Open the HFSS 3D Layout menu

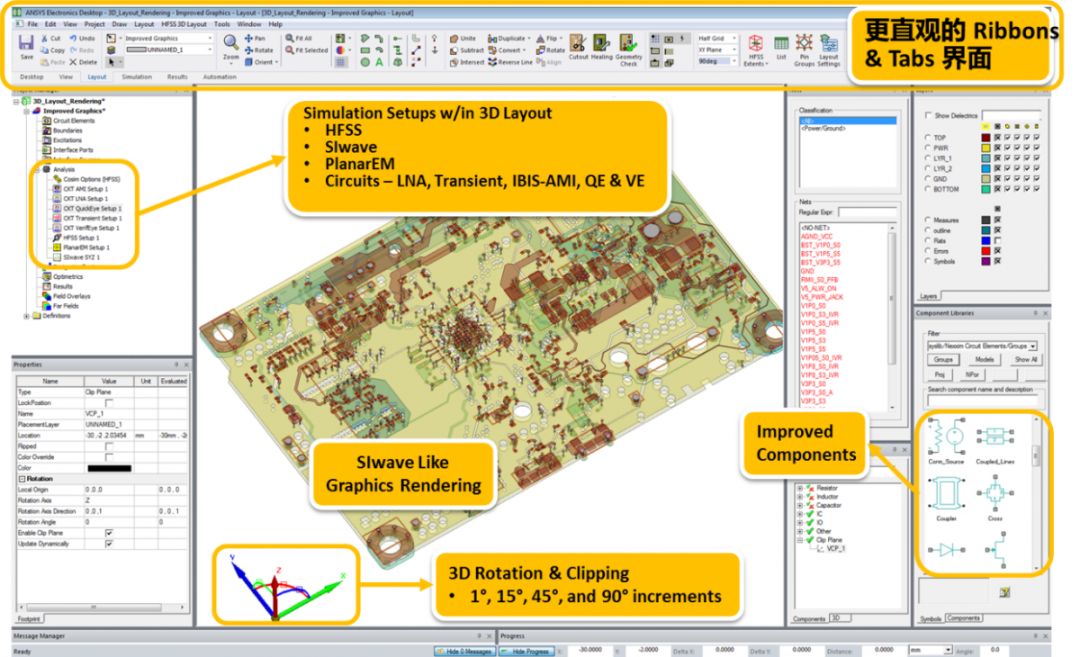tap(184, 24)
